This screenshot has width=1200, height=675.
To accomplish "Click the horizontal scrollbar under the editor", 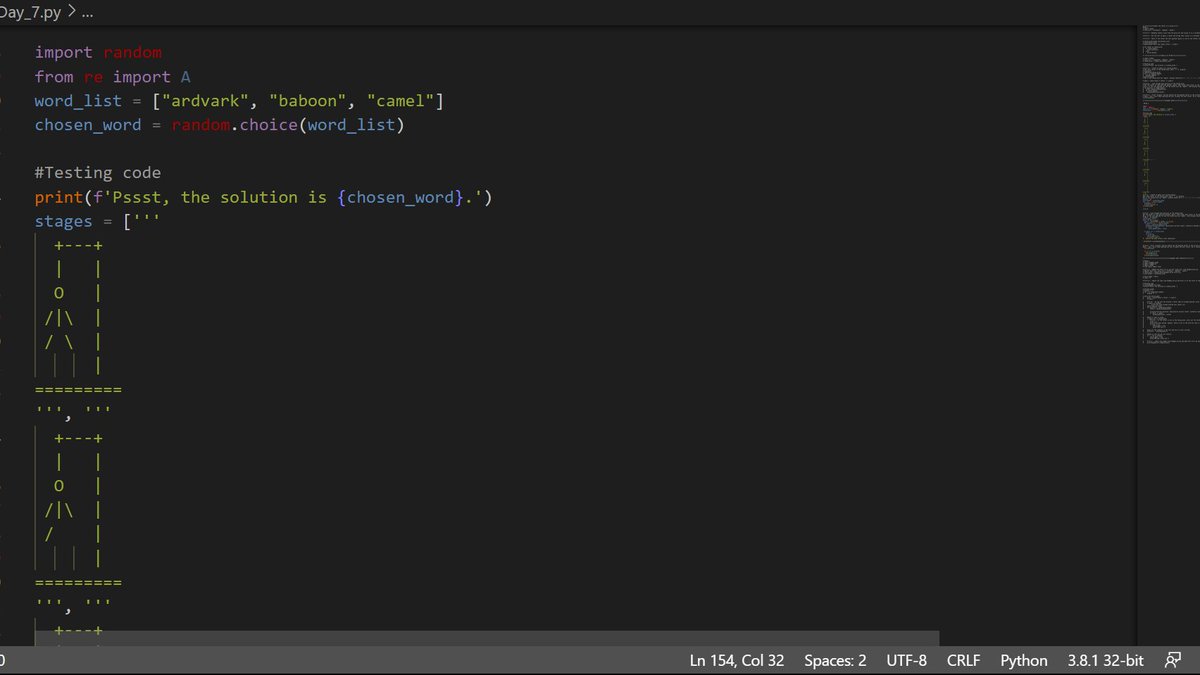I will click(487, 638).
